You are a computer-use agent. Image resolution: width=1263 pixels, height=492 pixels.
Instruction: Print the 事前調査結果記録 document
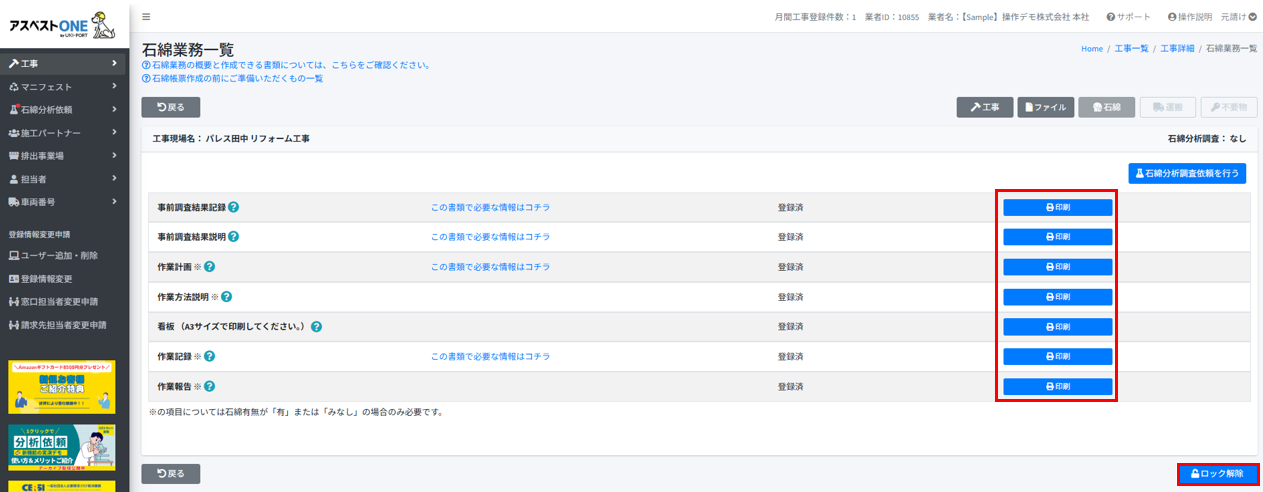[x=1057, y=207]
